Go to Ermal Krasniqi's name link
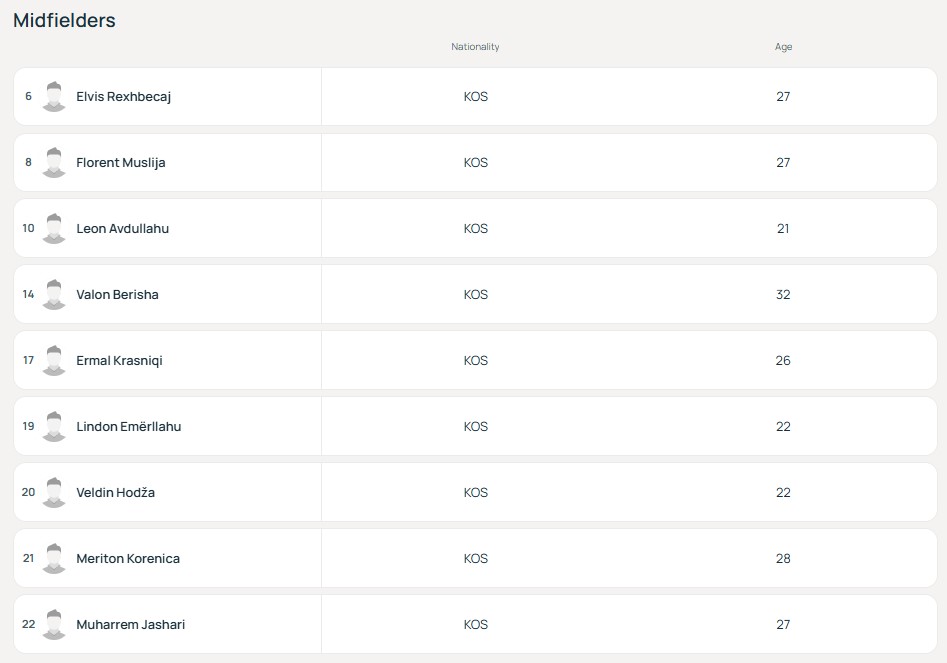The width and height of the screenshot is (947, 663). (119, 361)
